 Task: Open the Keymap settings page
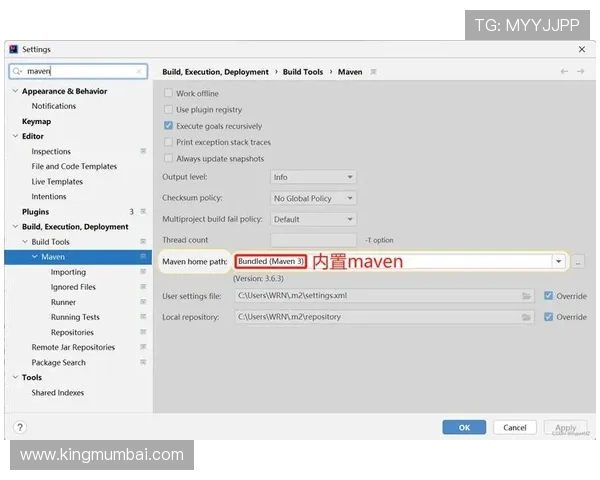[36, 121]
